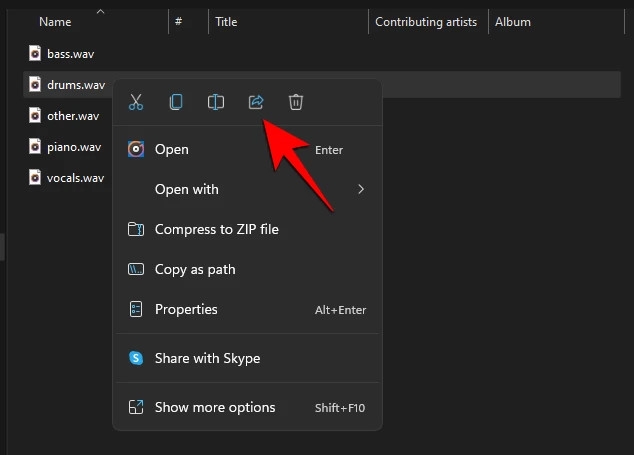Click the Share icon in context menu
The height and width of the screenshot is (455, 634).
(256, 102)
